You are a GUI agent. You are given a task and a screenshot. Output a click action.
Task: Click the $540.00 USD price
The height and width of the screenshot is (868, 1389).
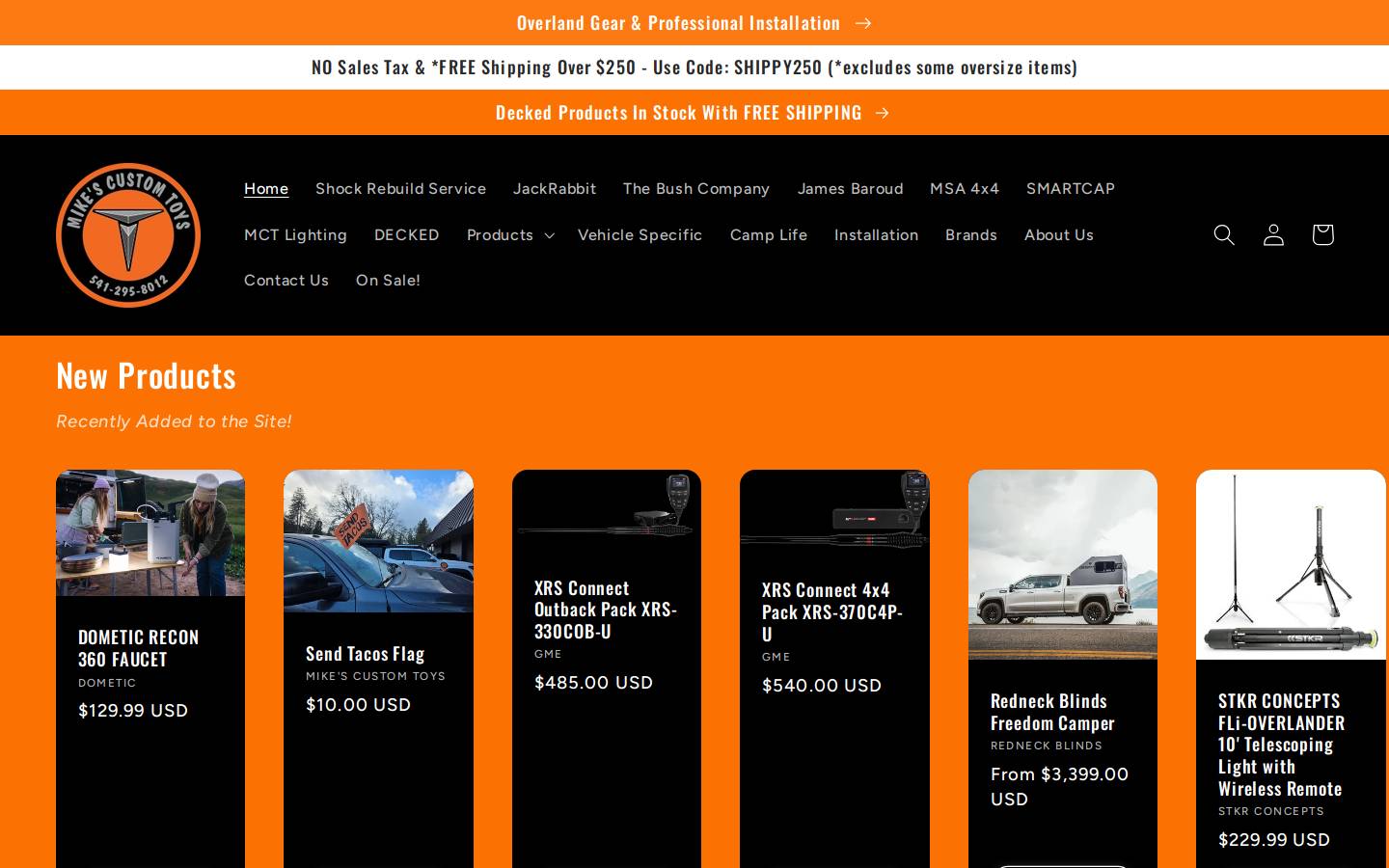pos(822,686)
